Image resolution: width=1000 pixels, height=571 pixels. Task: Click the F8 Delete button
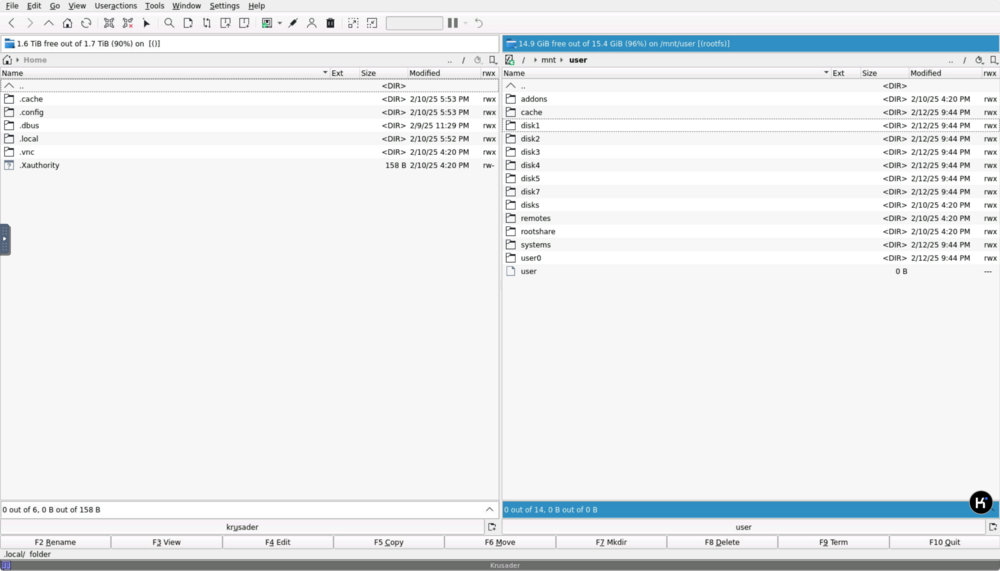(722, 542)
